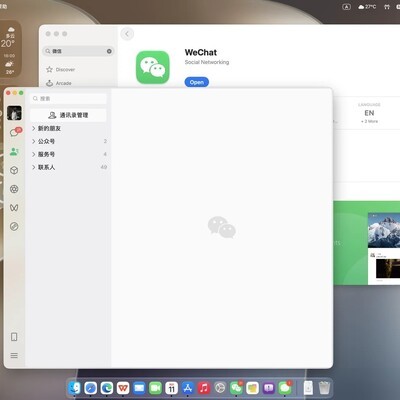Open the weather widget showing 20°
Screen dimensions: 400x400
pos(10,49)
